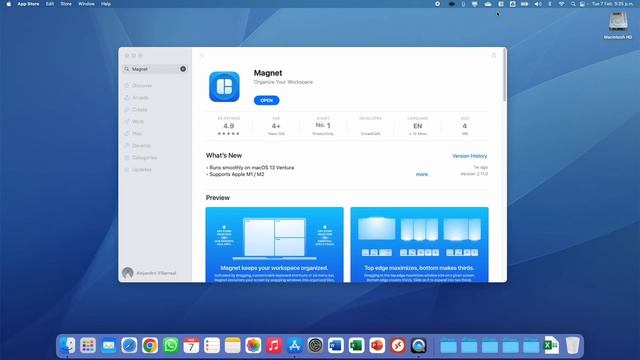
Task: Open Bluetooth status in menu bar
Action: point(550,4)
